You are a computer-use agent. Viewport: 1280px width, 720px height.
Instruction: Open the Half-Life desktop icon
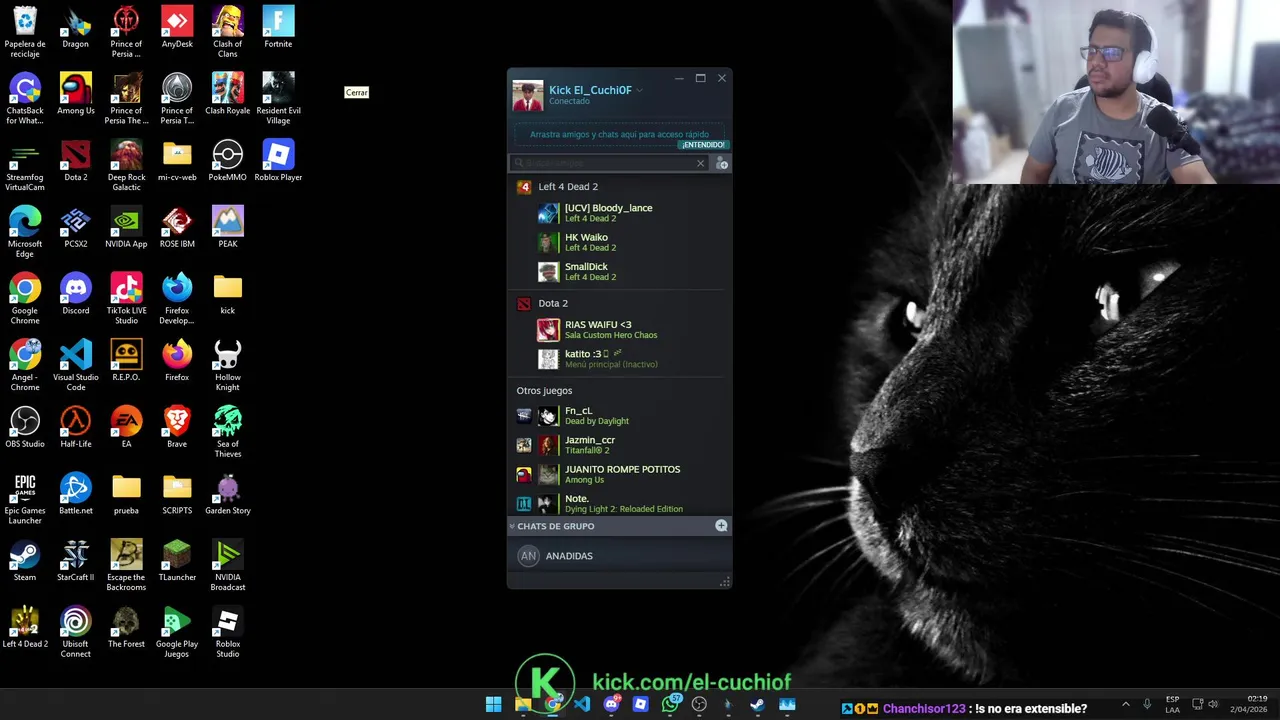[76, 427]
